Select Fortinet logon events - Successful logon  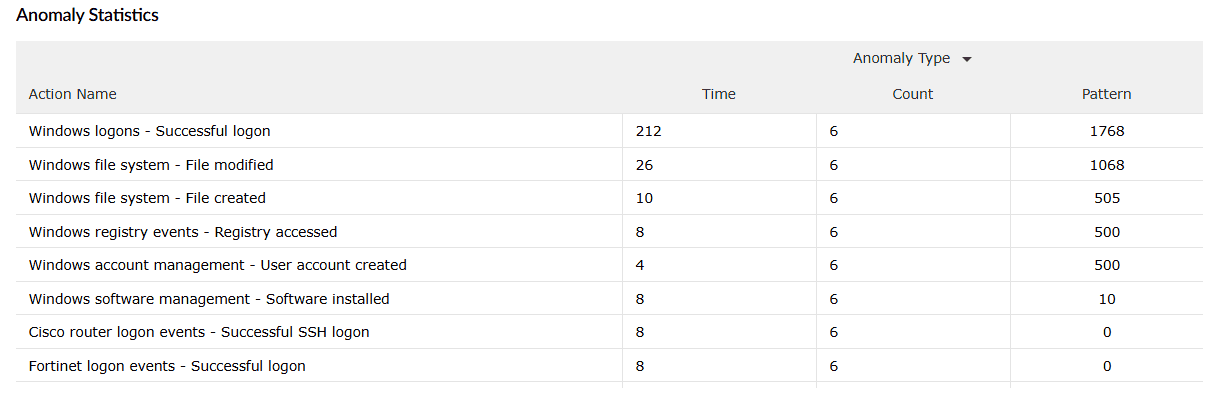(x=167, y=366)
